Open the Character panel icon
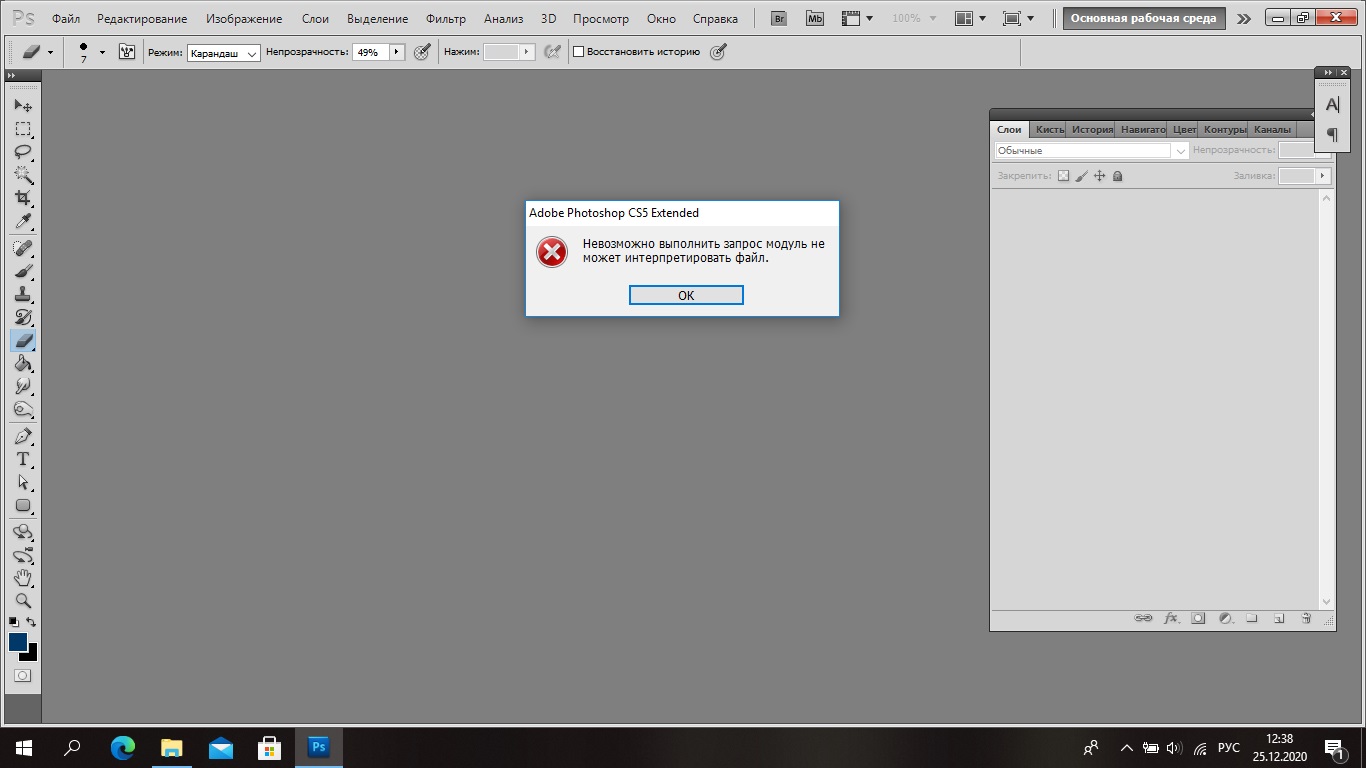The image size is (1366, 768). [1332, 105]
